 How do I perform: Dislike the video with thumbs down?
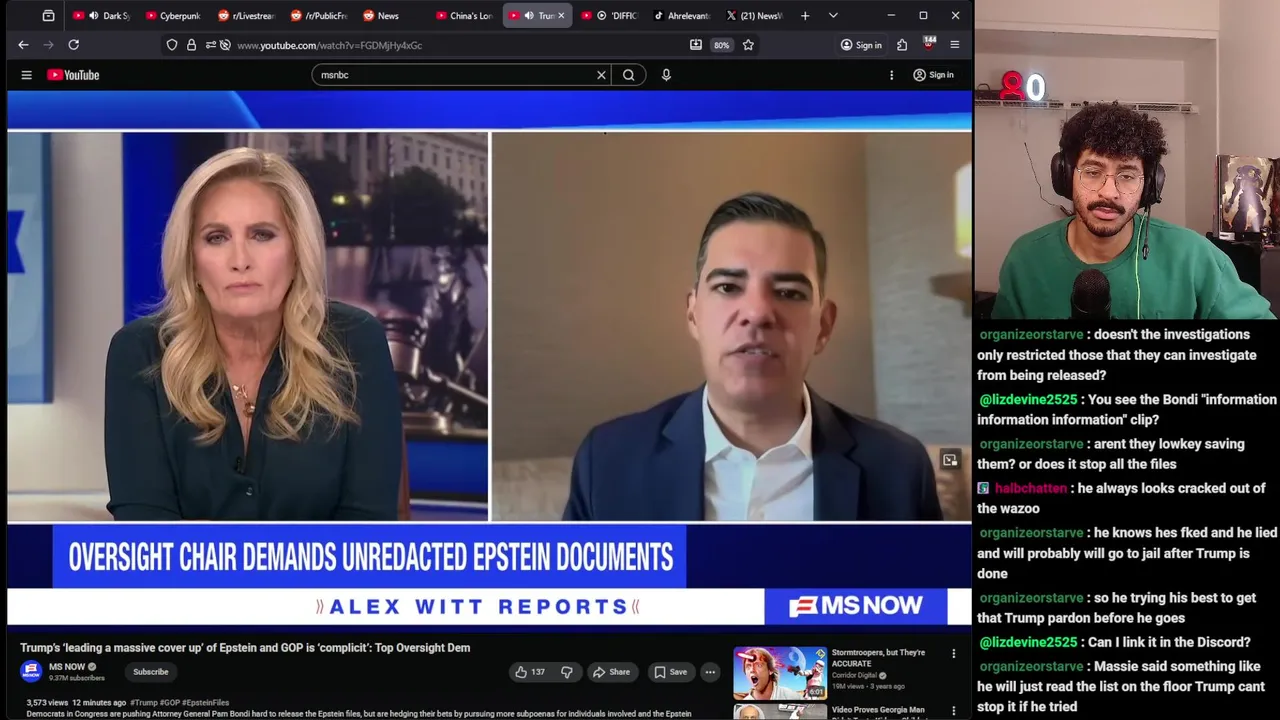click(x=566, y=672)
